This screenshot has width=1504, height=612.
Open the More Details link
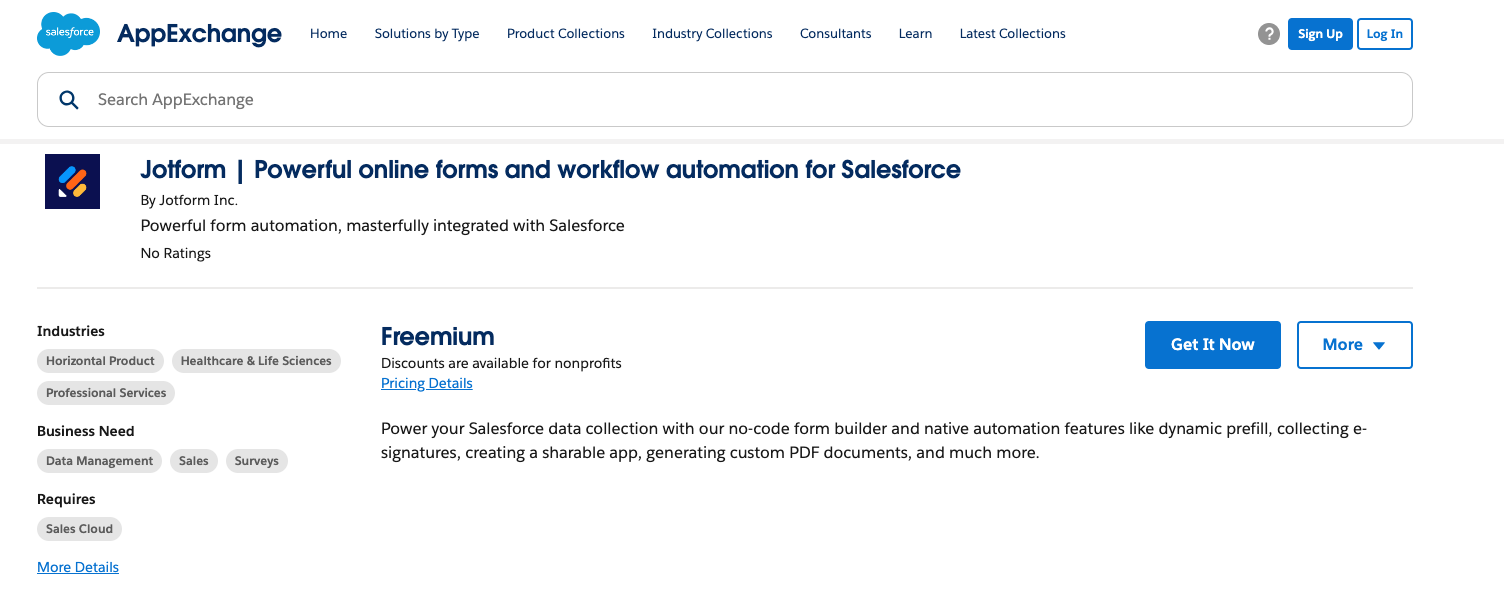(78, 567)
